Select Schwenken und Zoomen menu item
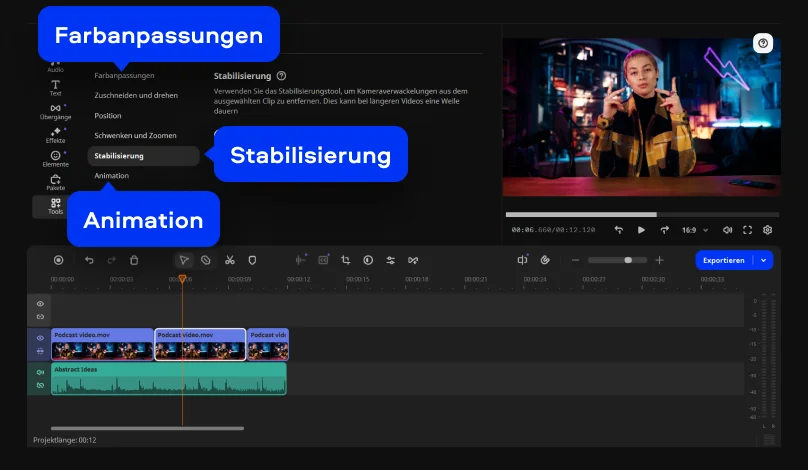This screenshot has height=470, width=808. point(134,135)
